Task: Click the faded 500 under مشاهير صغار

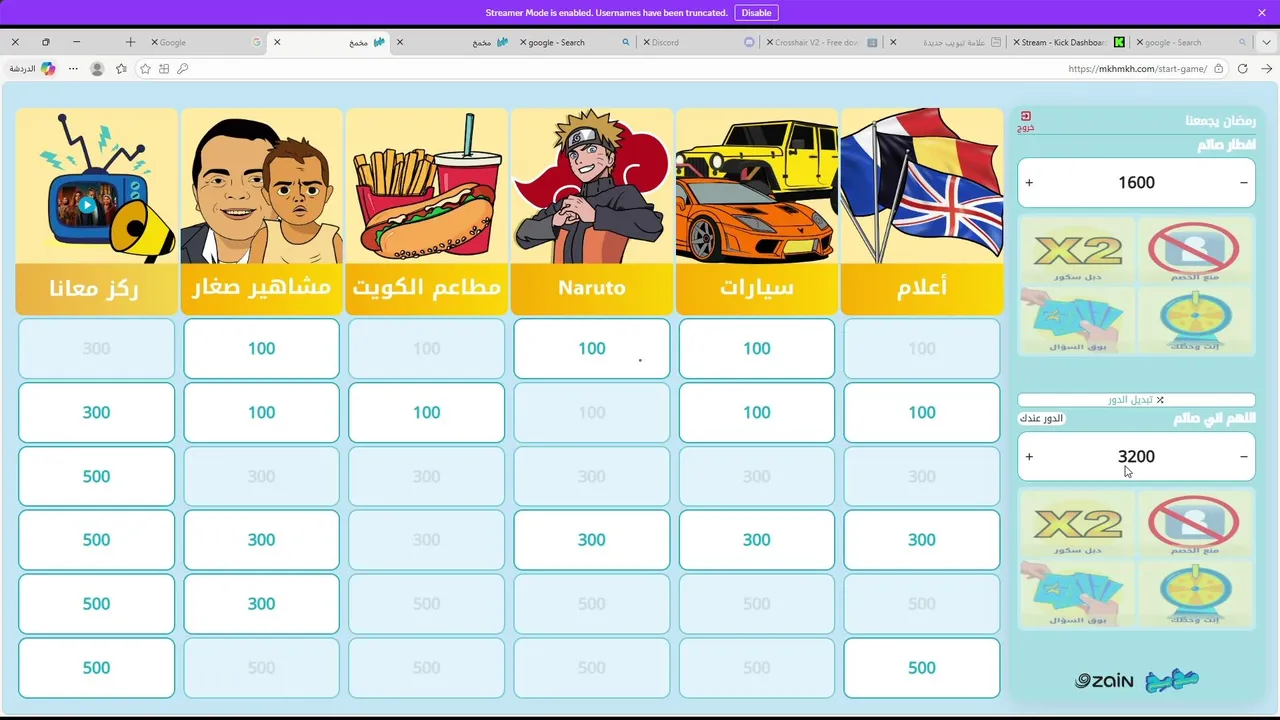Action: pyautogui.click(x=261, y=668)
